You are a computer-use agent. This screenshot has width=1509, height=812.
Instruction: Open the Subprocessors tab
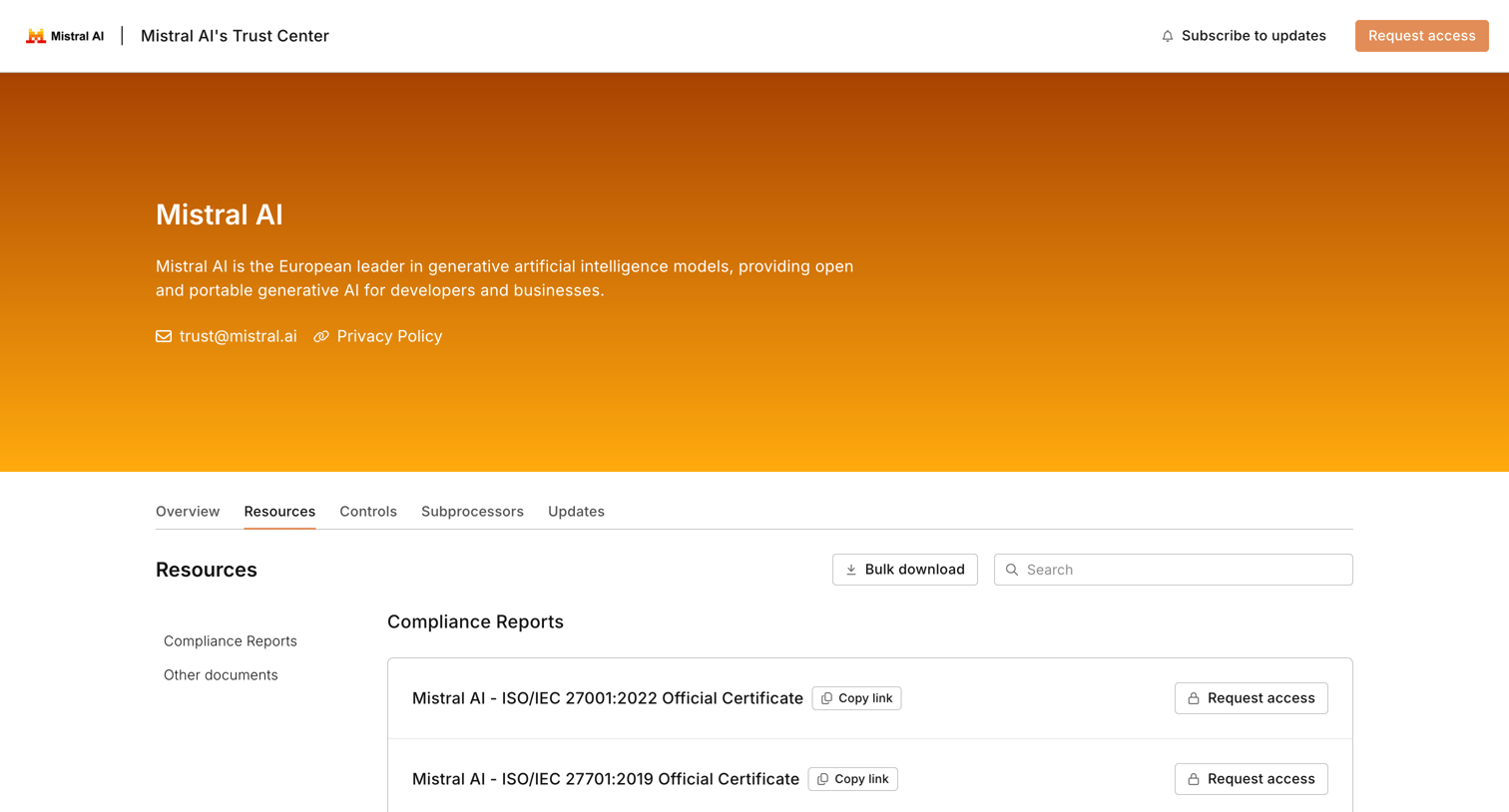click(x=472, y=512)
